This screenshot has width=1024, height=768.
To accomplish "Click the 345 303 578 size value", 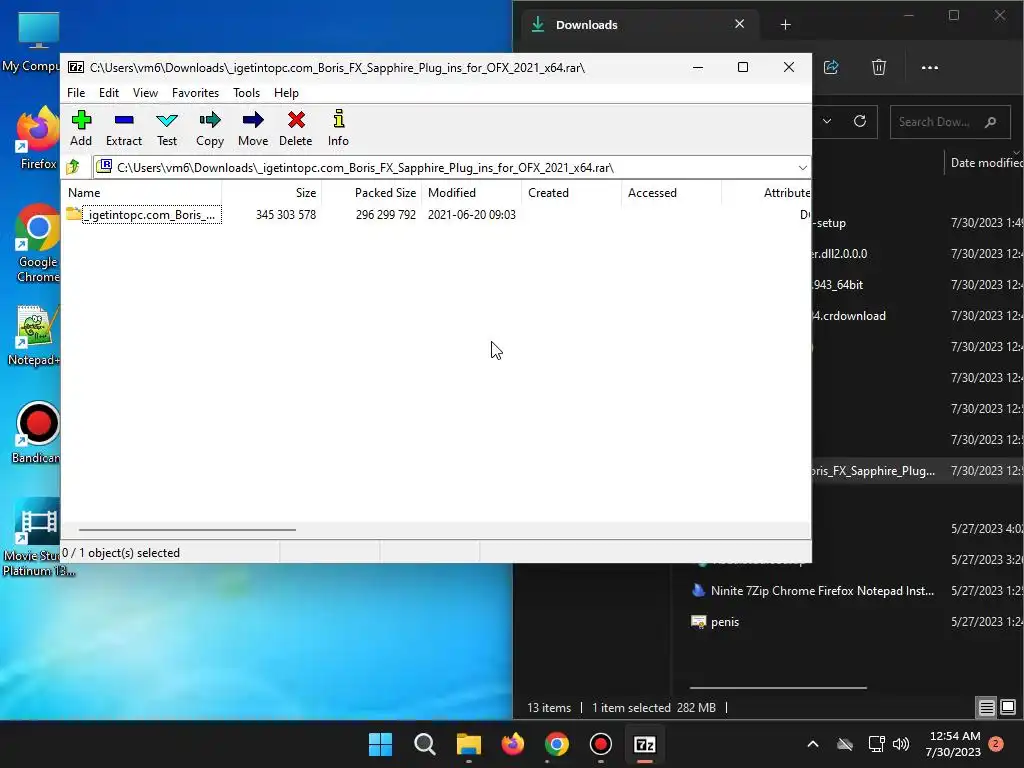I will [286, 215].
